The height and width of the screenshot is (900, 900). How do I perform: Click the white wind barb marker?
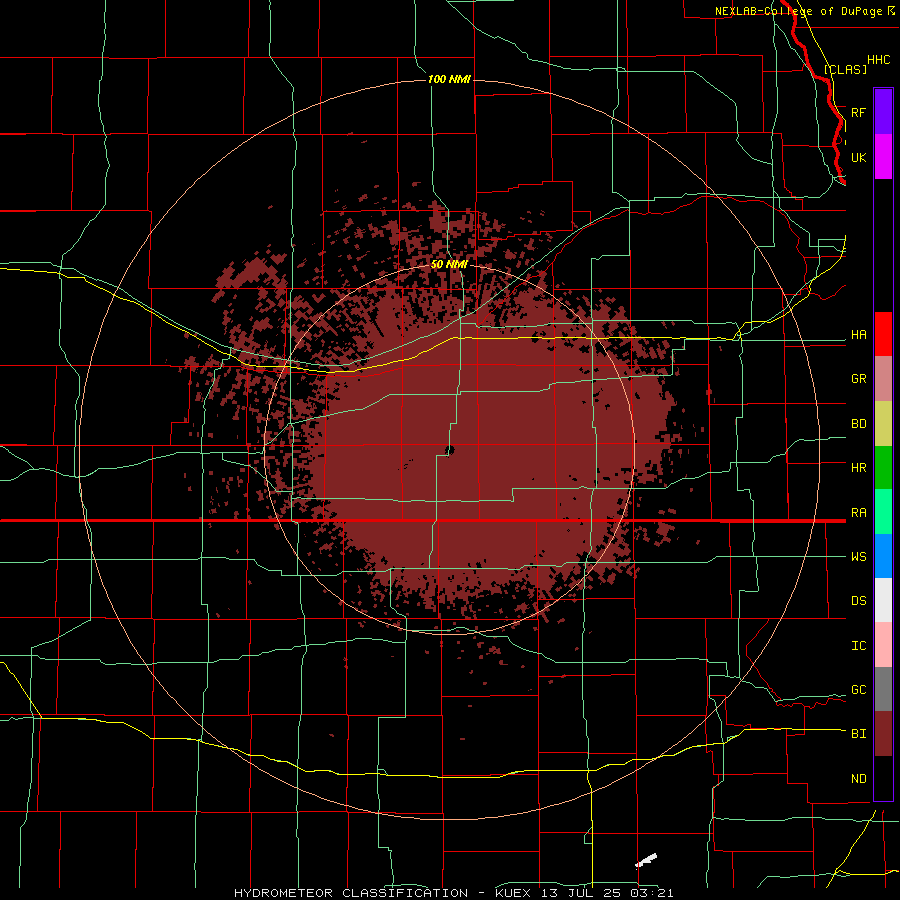click(x=646, y=860)
